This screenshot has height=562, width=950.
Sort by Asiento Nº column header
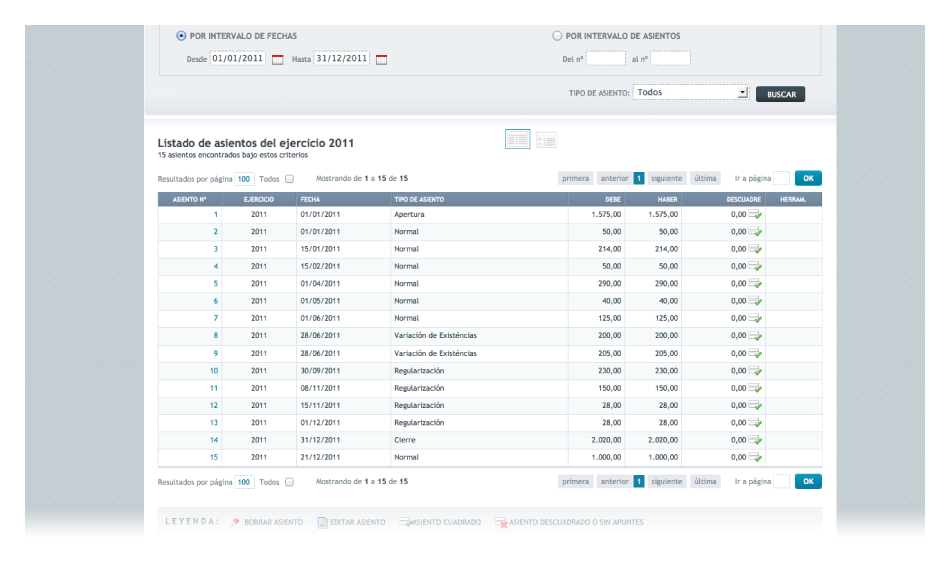coord(190,199)
